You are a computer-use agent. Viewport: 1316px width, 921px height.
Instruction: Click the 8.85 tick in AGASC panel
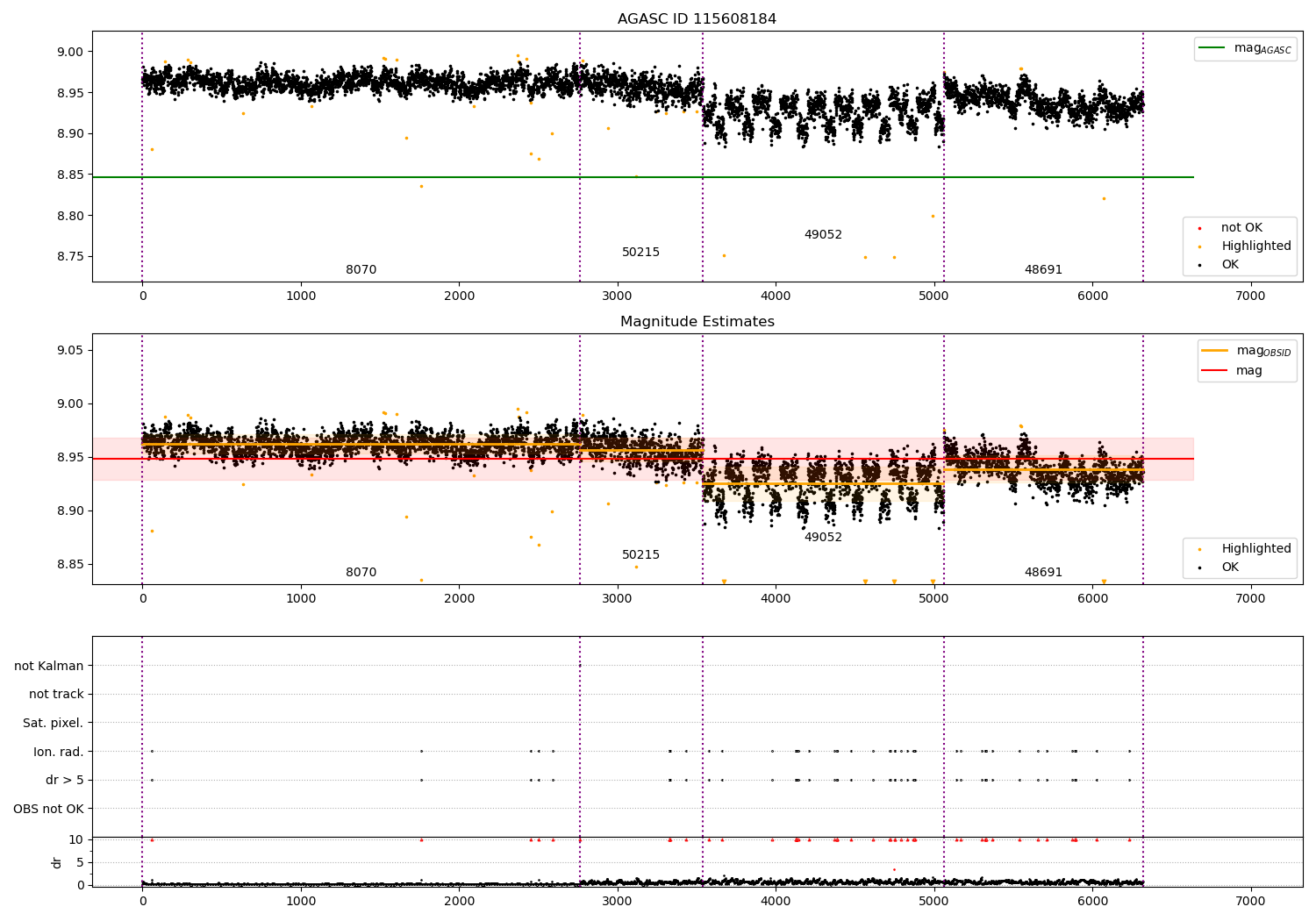tap(70, 175)
